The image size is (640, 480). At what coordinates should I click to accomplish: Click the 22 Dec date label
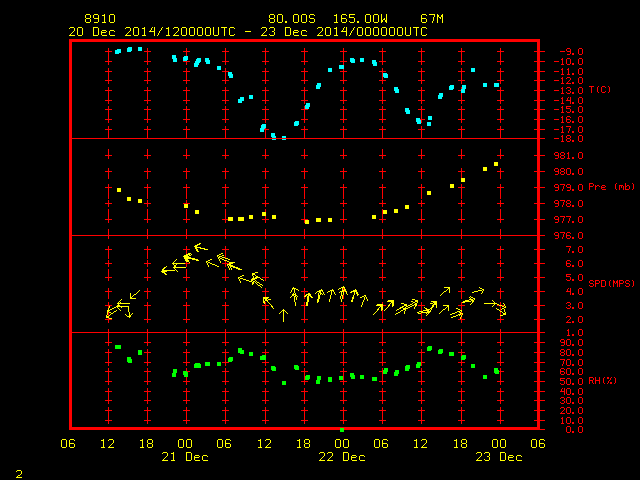342,457
